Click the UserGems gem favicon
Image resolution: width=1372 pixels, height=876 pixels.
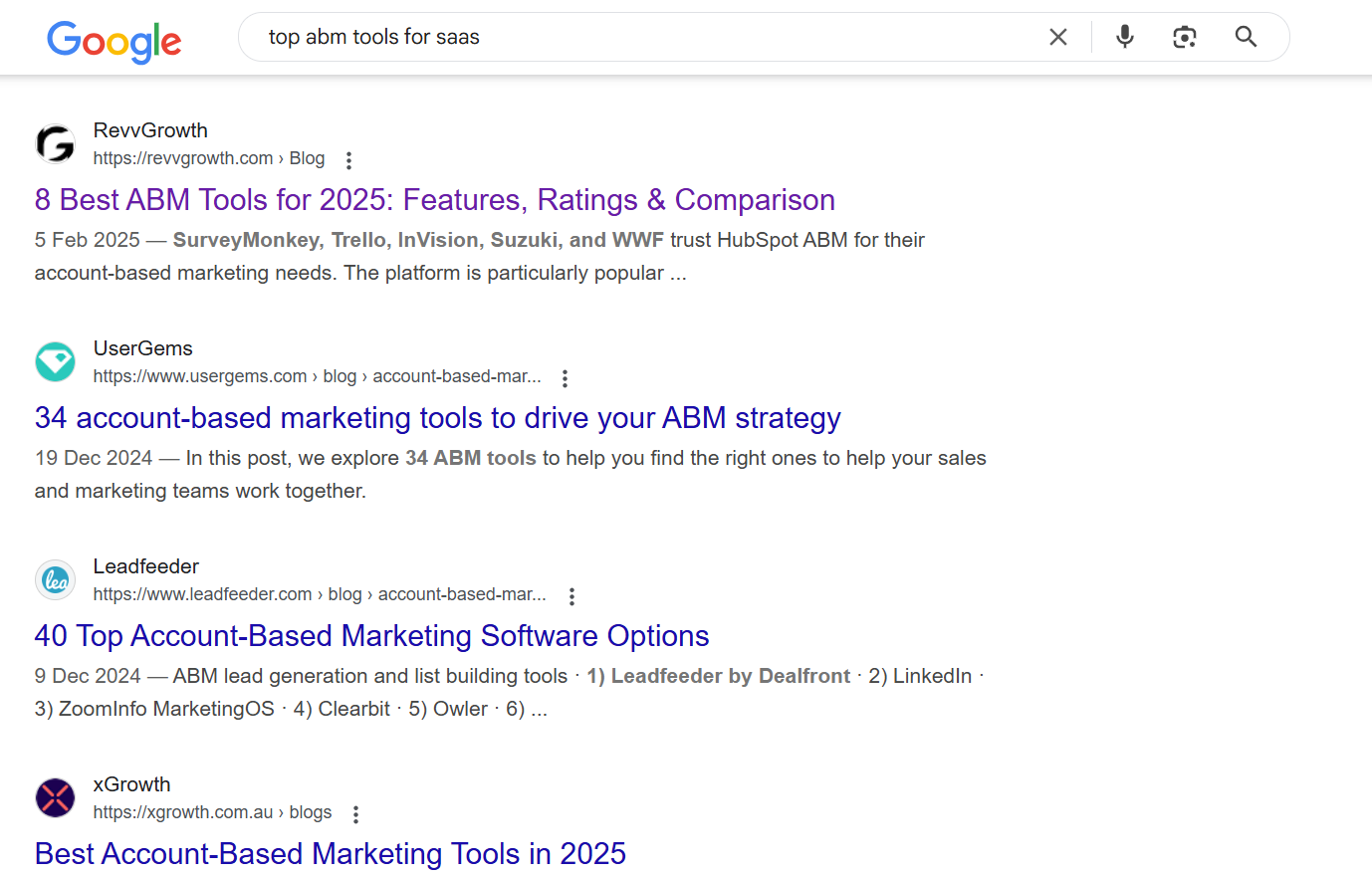coord(55,362)
